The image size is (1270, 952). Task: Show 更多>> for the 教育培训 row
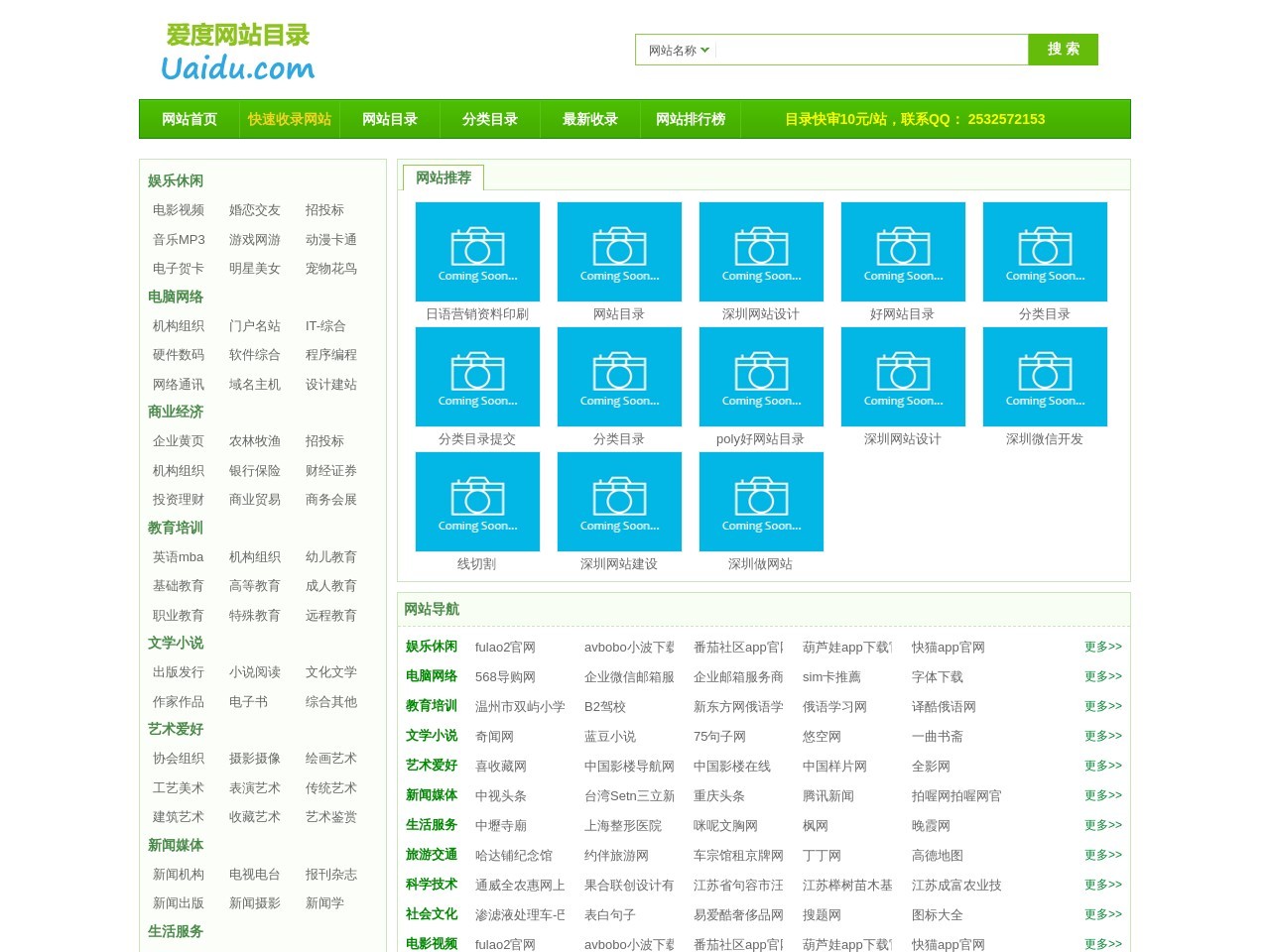1102,706
